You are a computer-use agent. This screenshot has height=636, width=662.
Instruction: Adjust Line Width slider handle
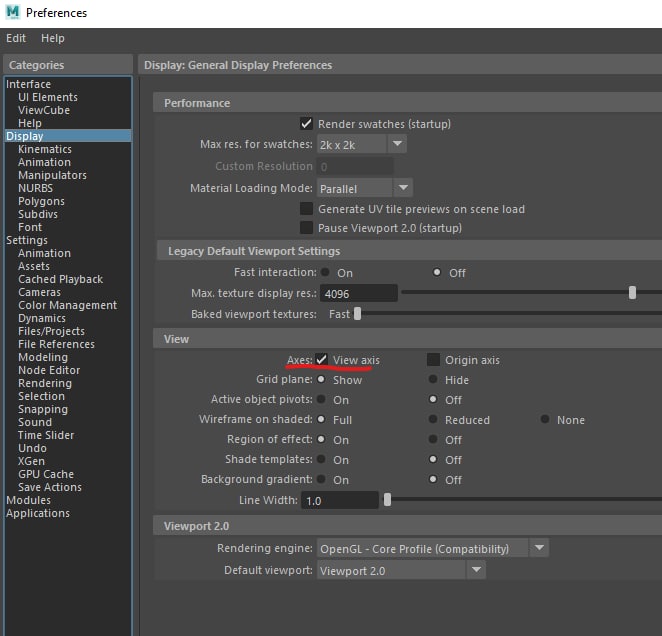pos(387,500)
